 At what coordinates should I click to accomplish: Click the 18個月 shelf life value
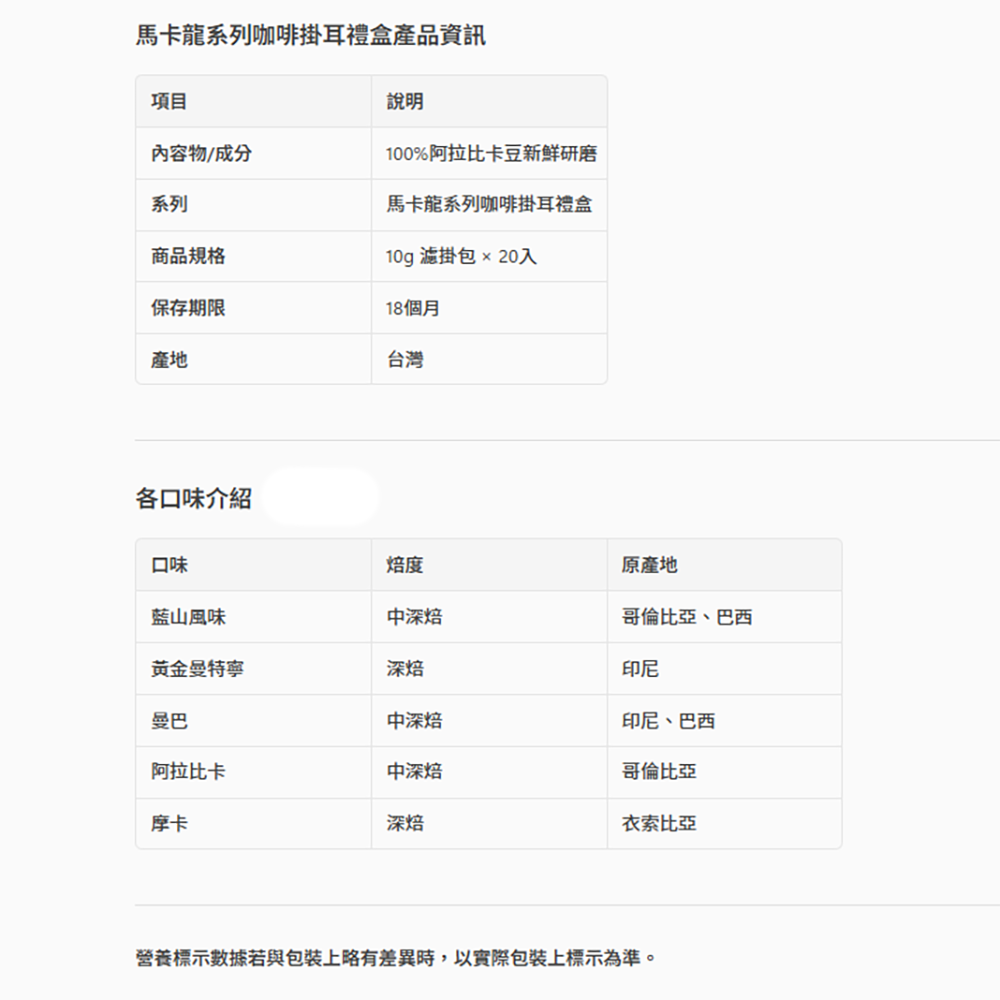pyautogui.click(x=412, y=308)
